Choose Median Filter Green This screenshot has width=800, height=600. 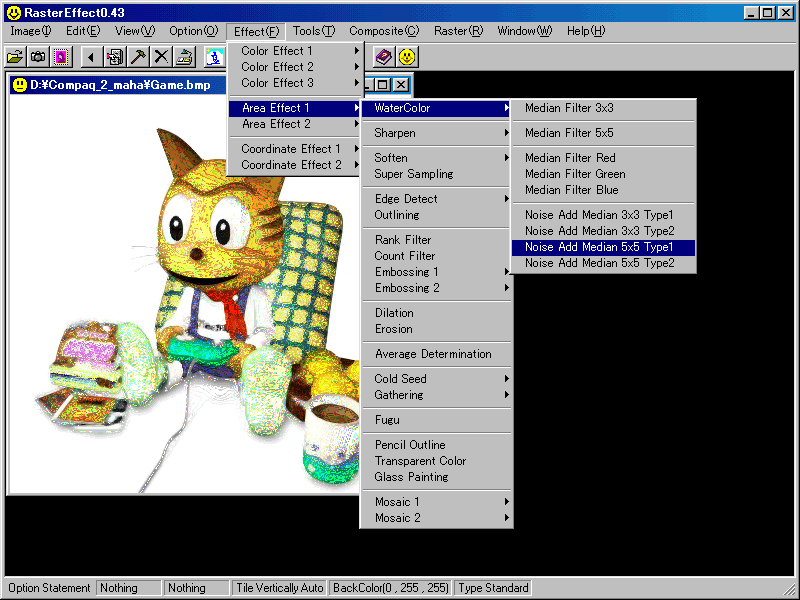point(604,174)
